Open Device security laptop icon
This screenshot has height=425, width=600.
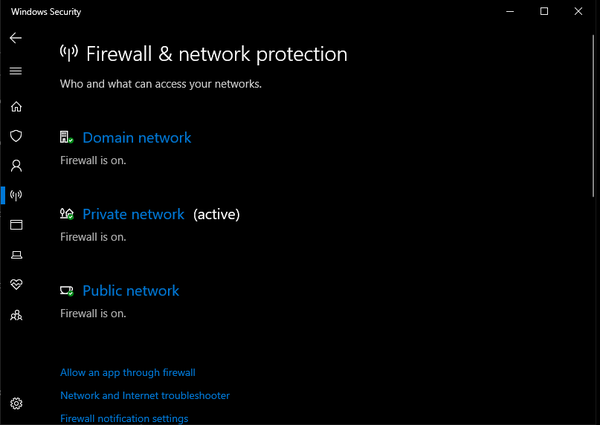[x=16, y=255]
